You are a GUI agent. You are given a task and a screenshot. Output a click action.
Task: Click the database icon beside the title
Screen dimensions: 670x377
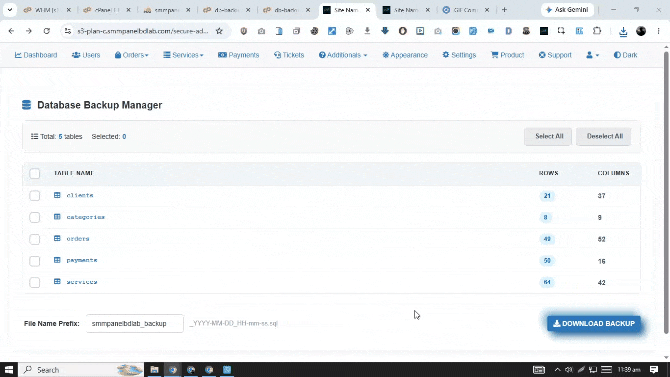pos(26,105)
